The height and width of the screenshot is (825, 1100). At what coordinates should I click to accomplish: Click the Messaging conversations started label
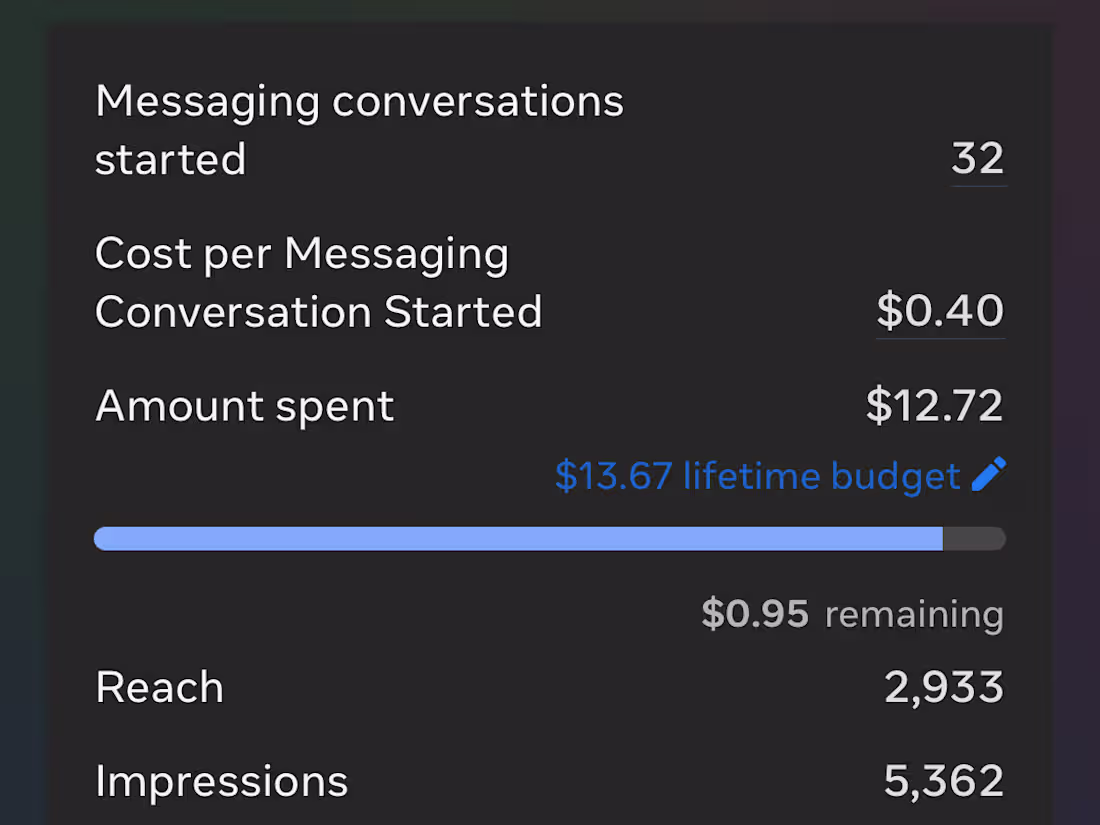point(359,130)
